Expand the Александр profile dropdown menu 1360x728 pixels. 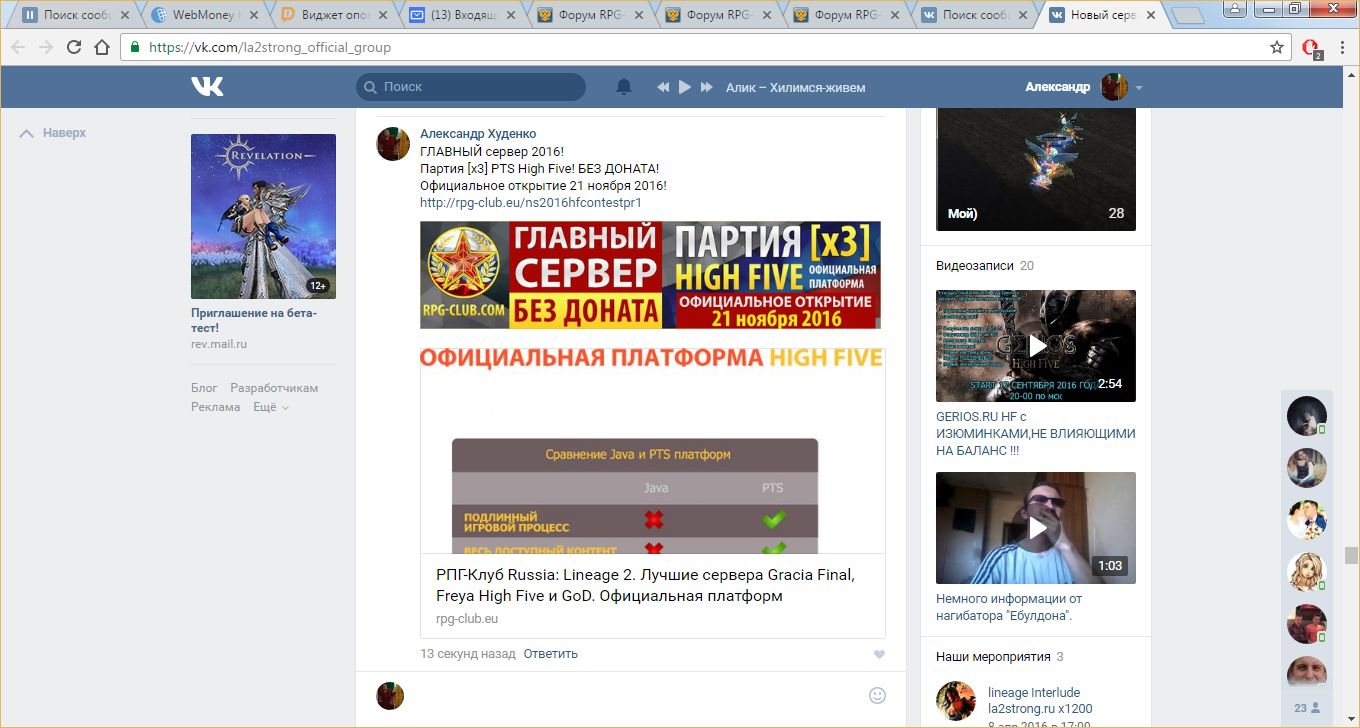pos(1138,88)
